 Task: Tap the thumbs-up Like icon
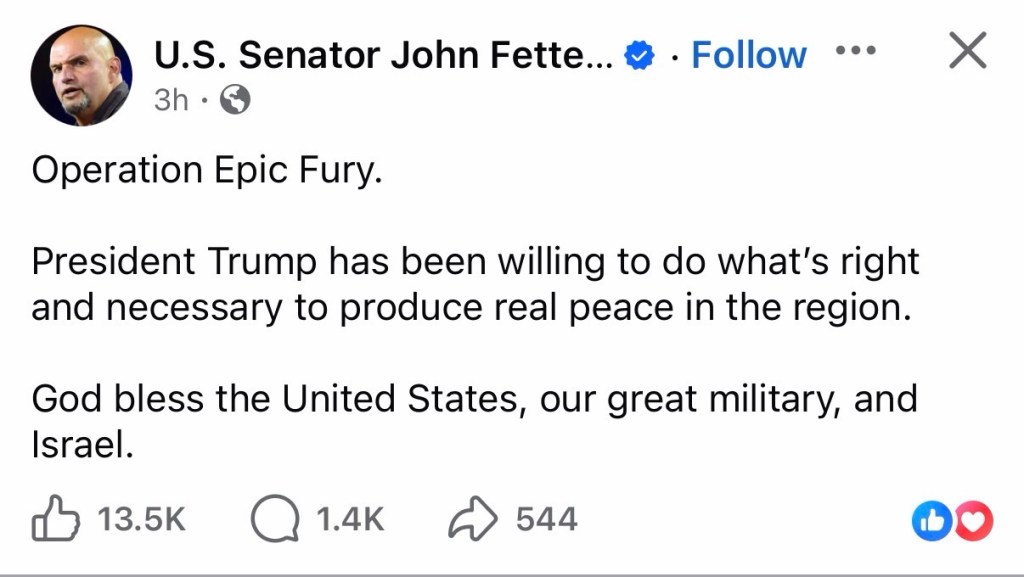(54, 519)
